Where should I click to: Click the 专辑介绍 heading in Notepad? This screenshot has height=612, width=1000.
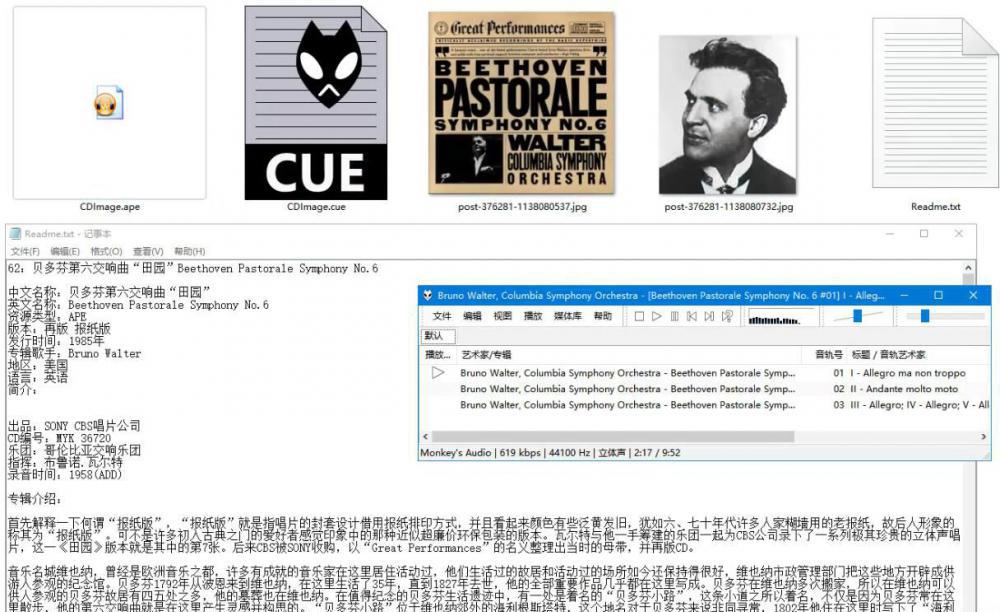(35, 499)
